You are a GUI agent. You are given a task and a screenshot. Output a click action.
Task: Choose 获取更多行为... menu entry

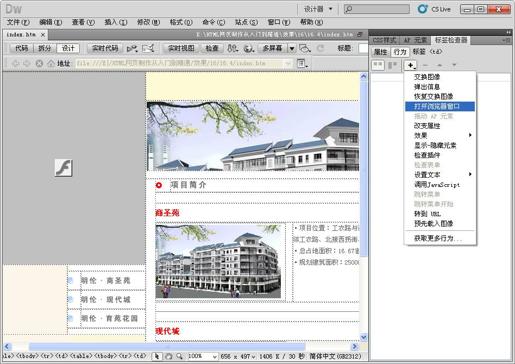tap(440, 238)
